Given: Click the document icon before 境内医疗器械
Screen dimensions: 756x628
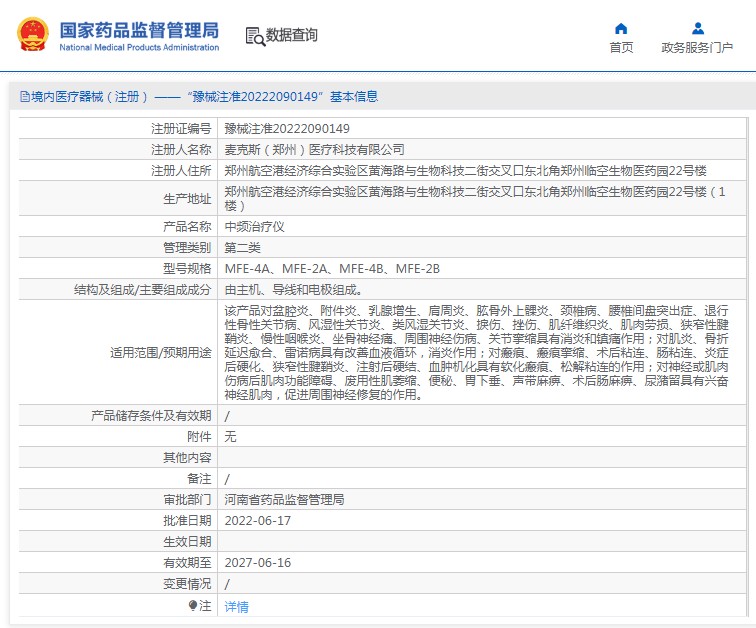Looking at the screenshot, I should click(24, 96).
